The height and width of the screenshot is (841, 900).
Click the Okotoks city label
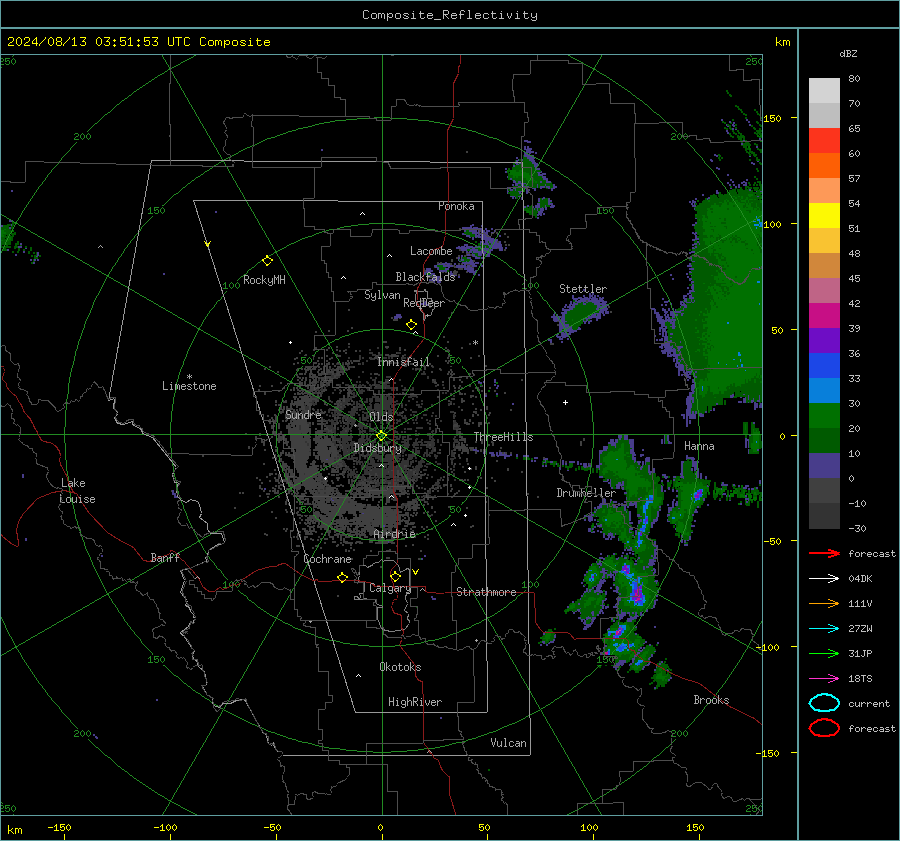click(400, 667)
